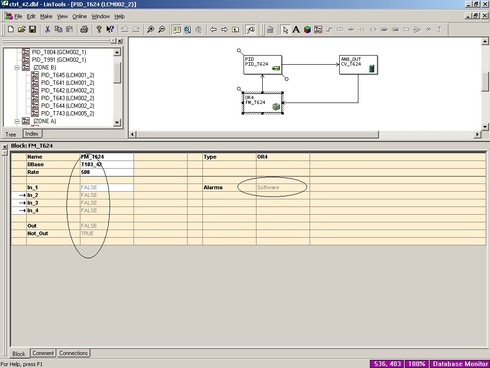Click the Cut scissors icon
Image resolution: width=490 pixels, height=368 pixels.
[x=47, y=29]
